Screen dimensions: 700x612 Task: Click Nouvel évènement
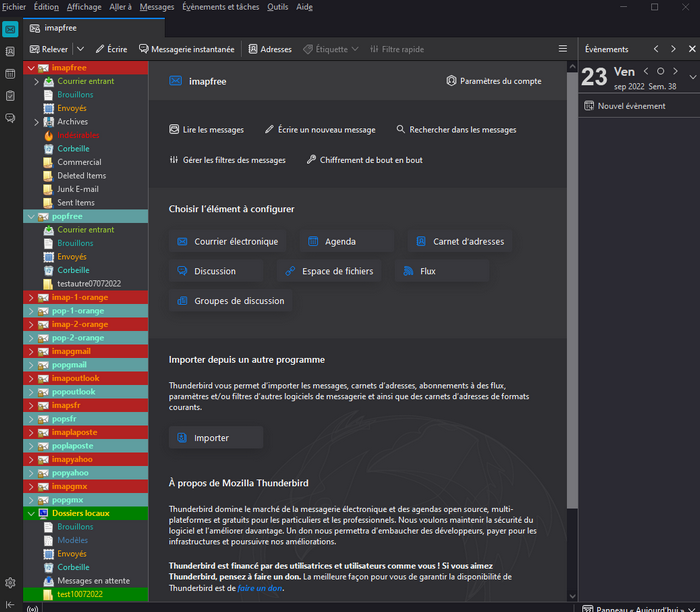[x=625, y=106]
